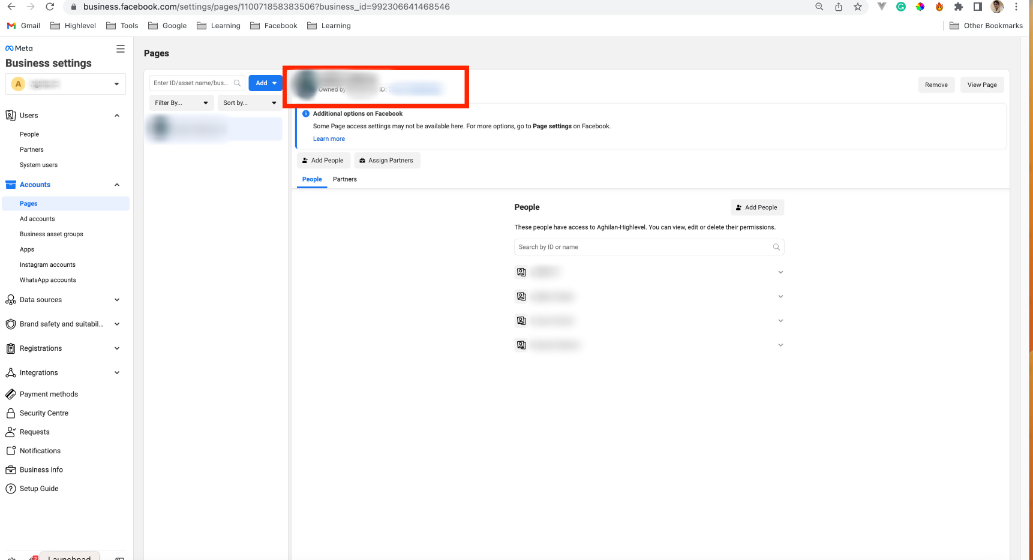Click the blue Add button
This screenshot has width=1033, height=560.
(x=265, y=83)
